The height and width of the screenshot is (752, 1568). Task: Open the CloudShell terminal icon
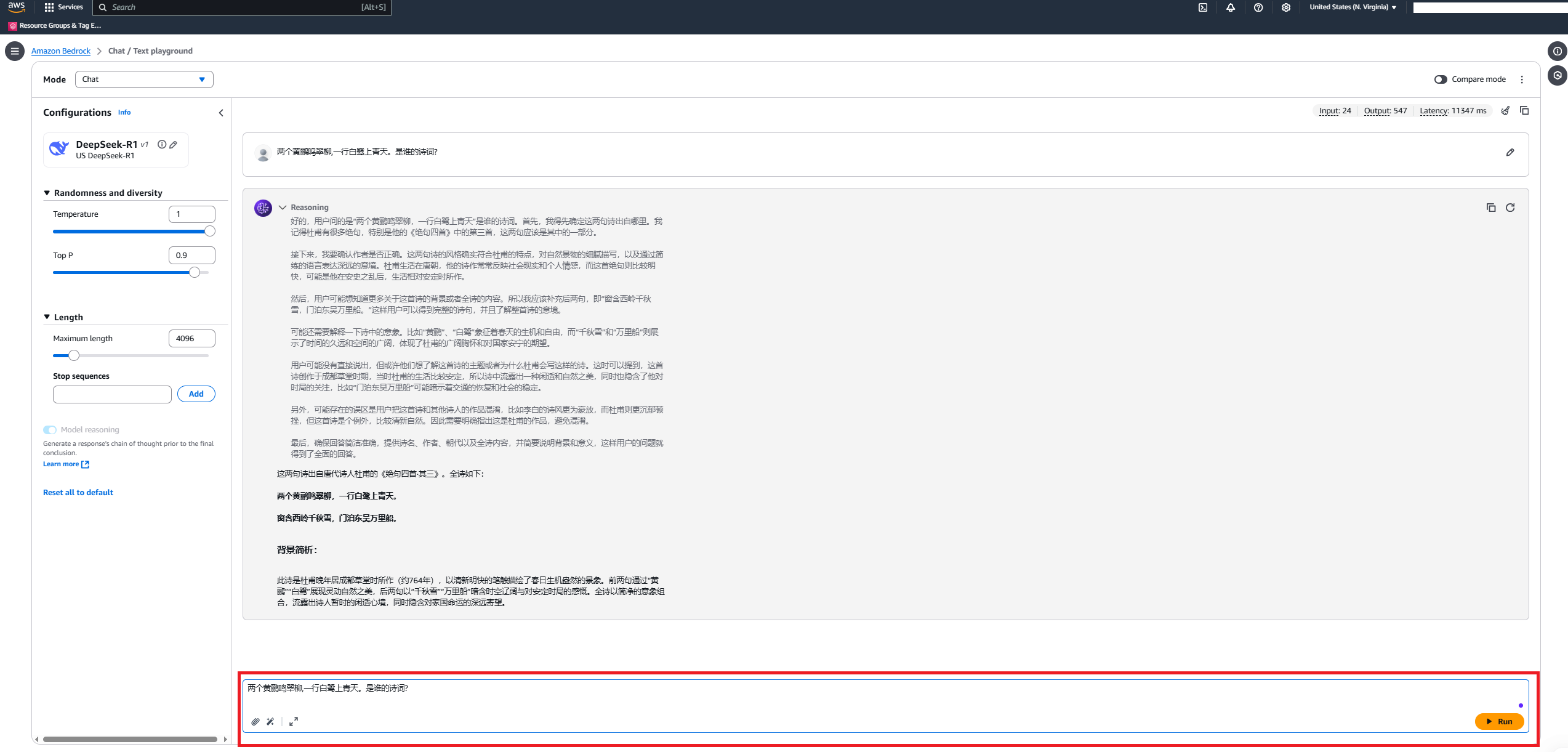tap(1203, 7)
